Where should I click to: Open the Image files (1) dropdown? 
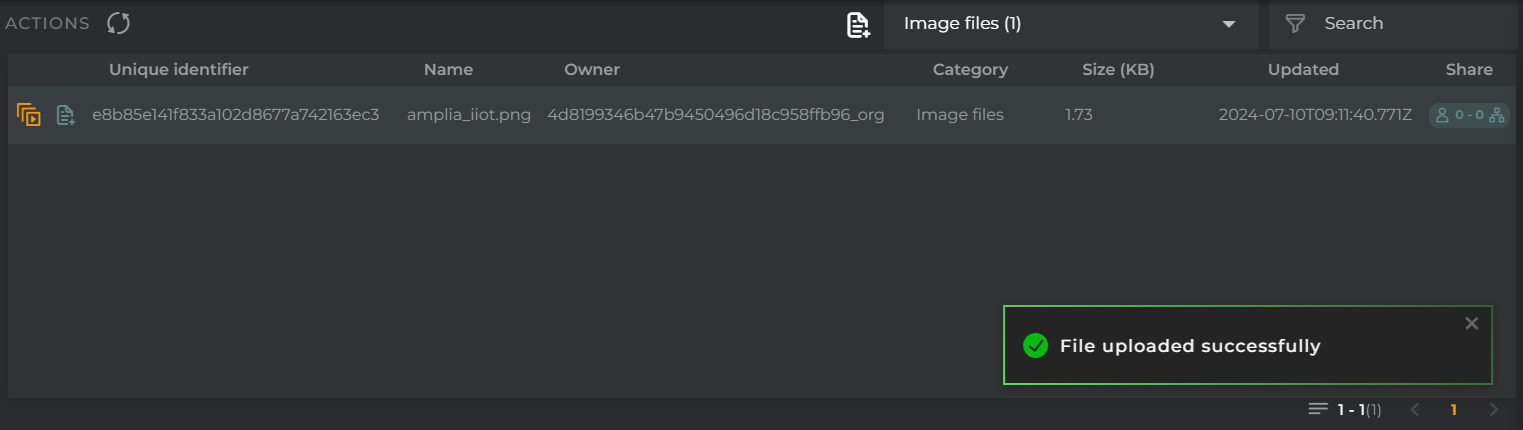coord(1071,24)
